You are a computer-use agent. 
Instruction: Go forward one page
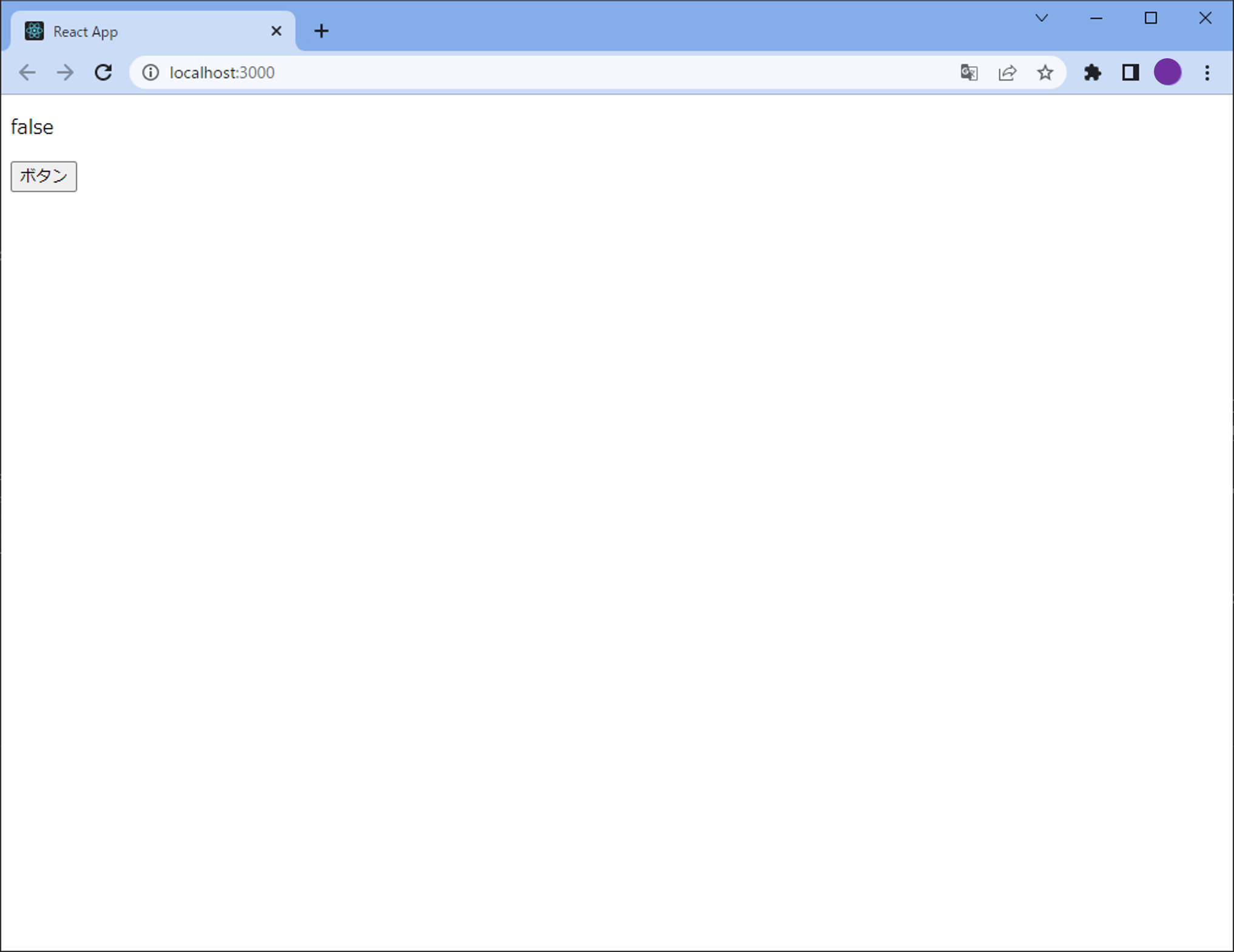coord(65,73)
